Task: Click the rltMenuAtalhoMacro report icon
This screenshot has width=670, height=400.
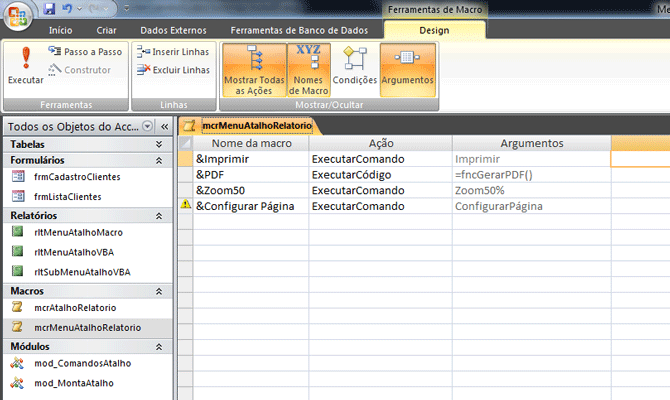Action: (x=18, y=232)
